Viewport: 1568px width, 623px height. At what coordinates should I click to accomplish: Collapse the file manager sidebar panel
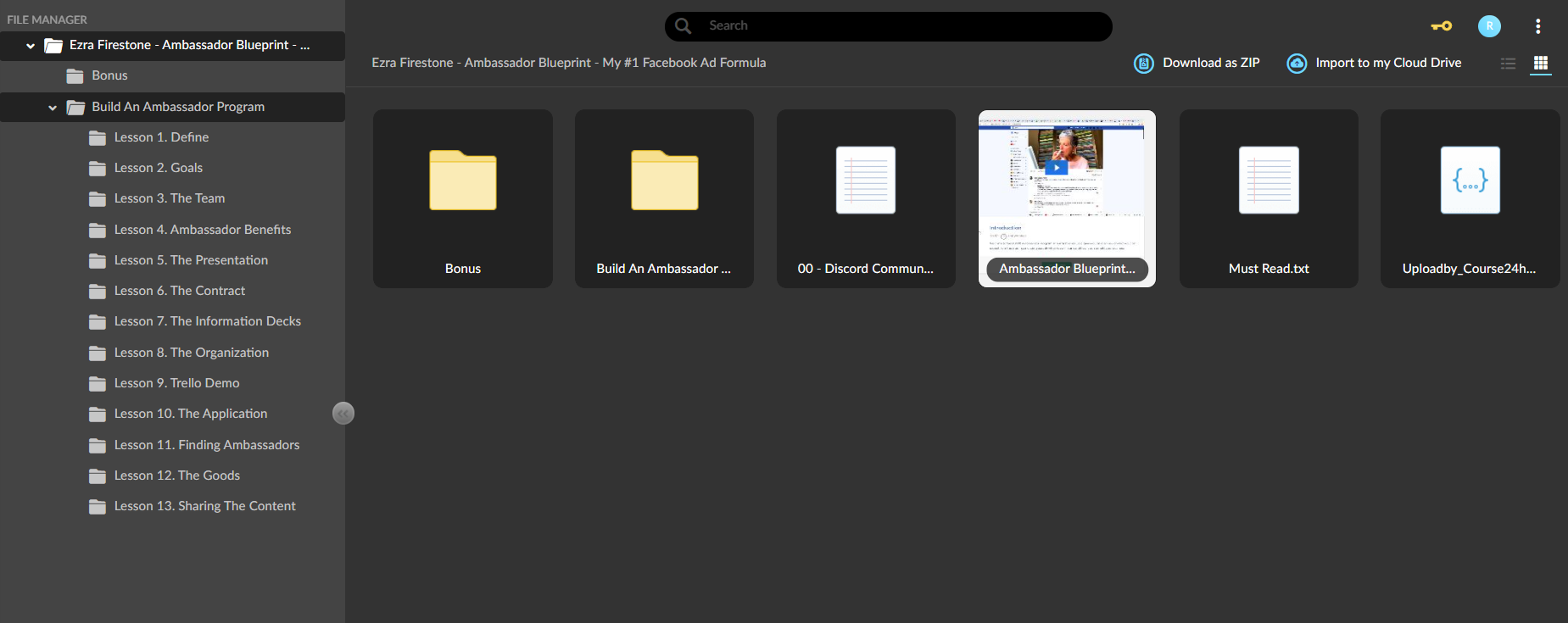click(343, 414)
